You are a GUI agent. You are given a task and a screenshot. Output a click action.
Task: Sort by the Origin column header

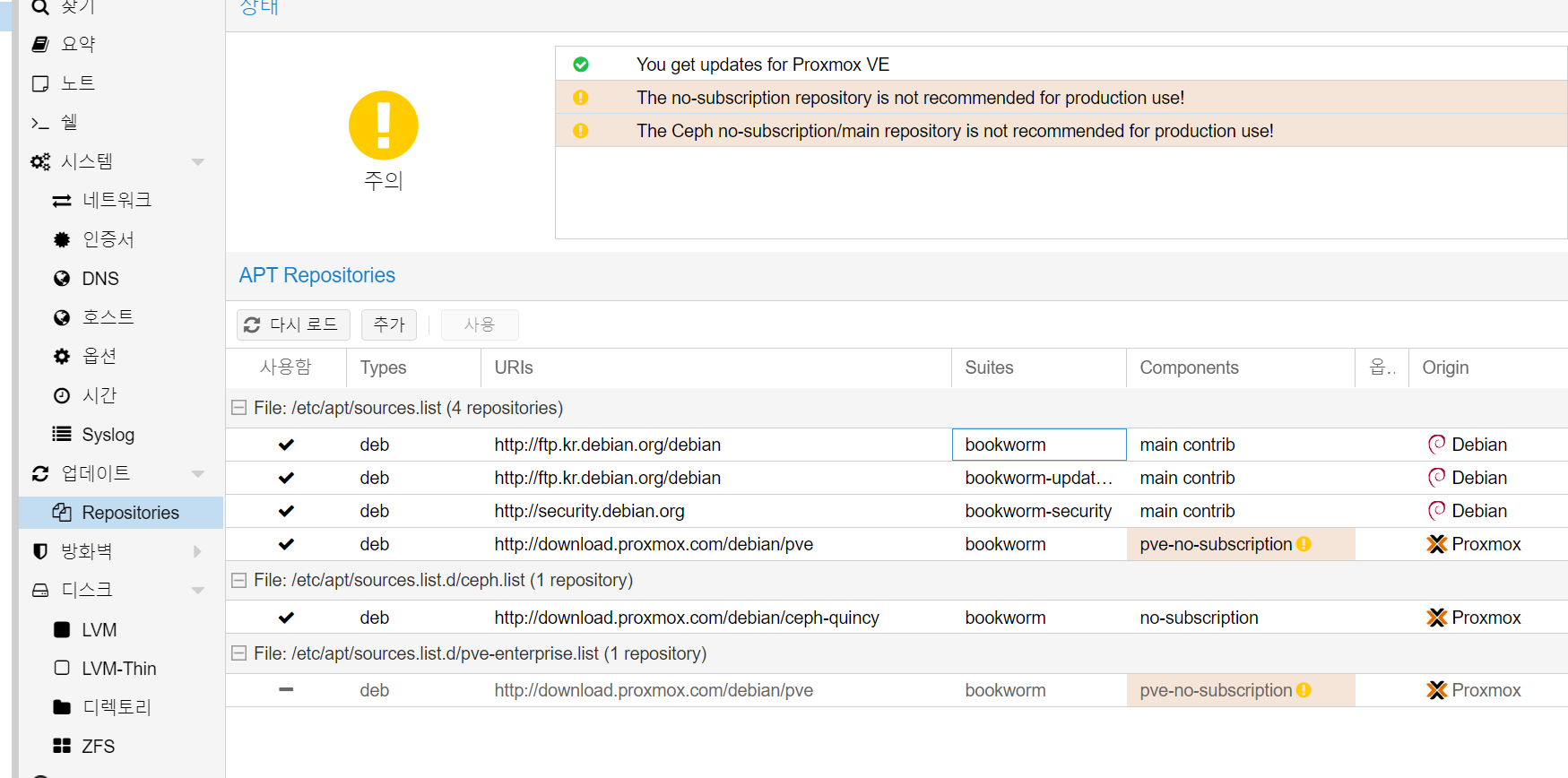(x=1488, y=367)
